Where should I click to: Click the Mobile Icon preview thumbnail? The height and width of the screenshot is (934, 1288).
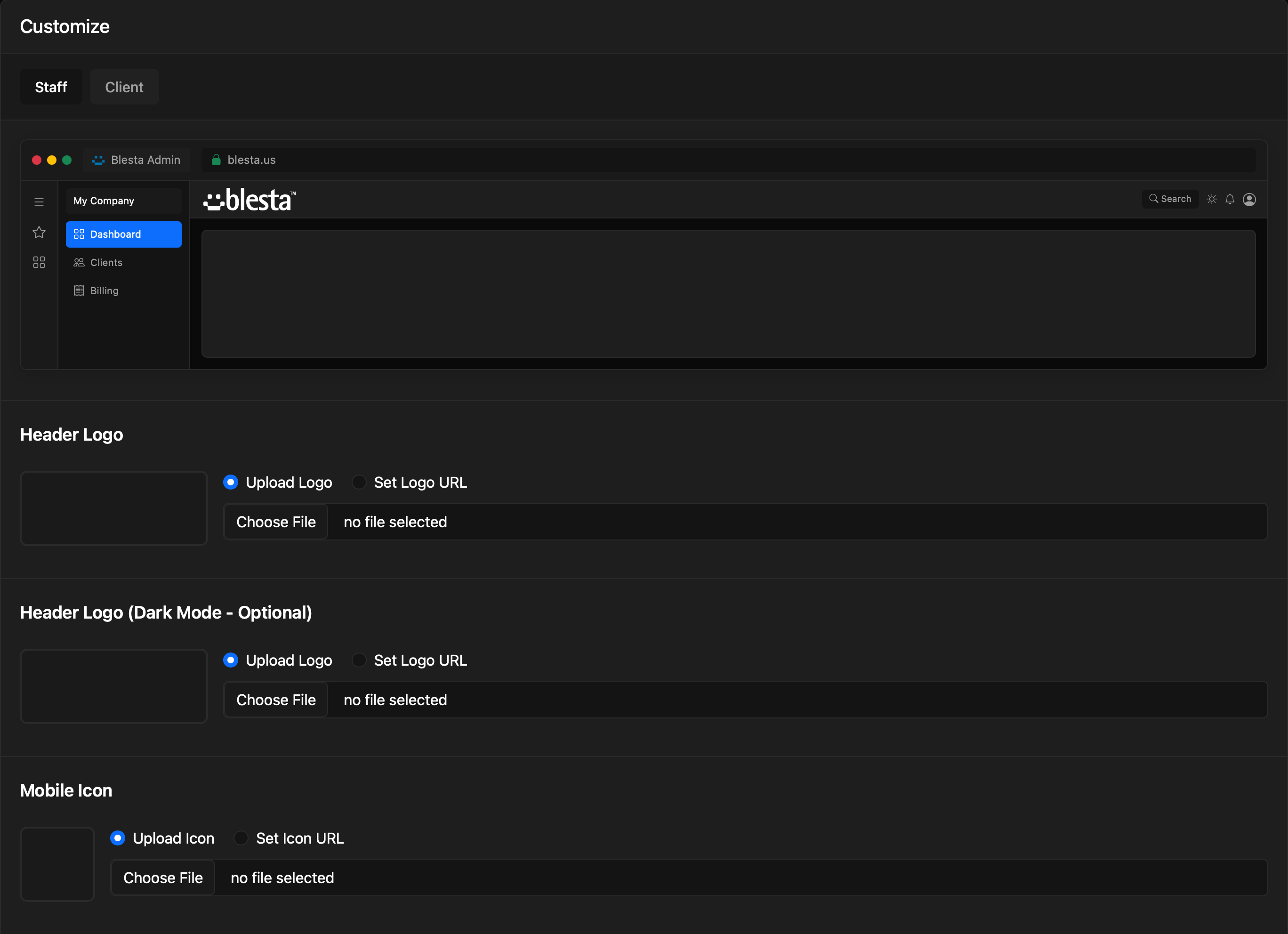(x=57, y=864)
